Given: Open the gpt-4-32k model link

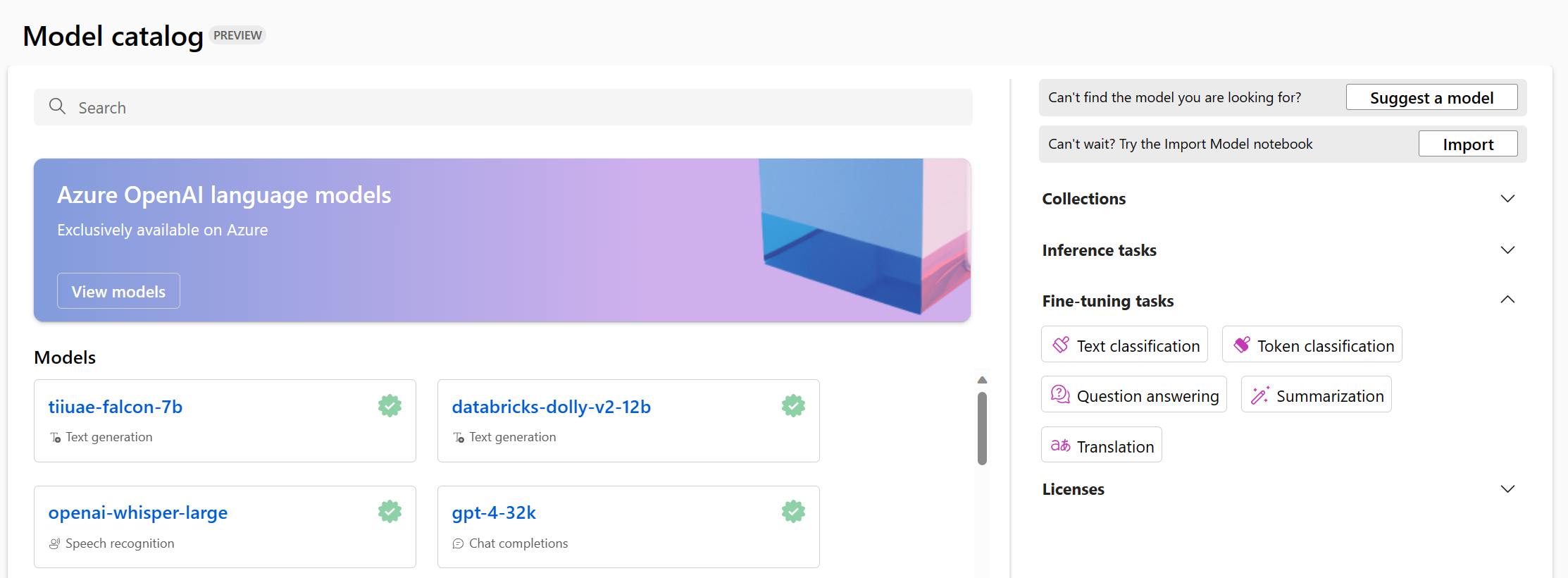Looking at the screenshot, I should 494,512.
